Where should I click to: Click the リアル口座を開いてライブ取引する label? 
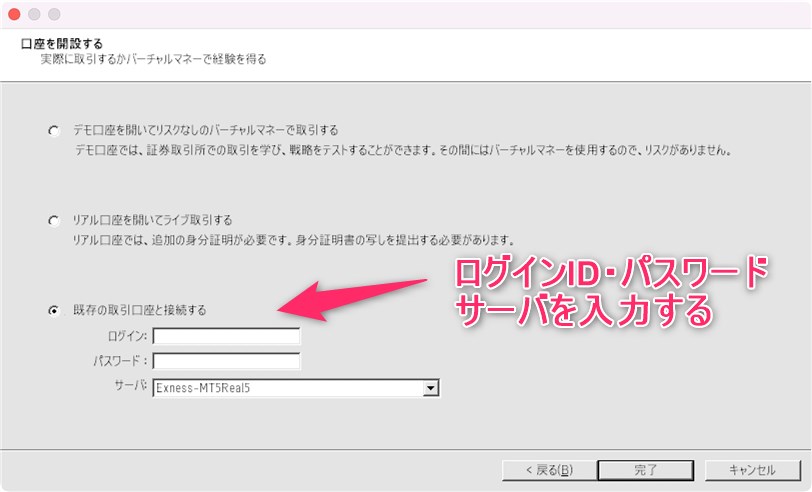pos(152,220)
